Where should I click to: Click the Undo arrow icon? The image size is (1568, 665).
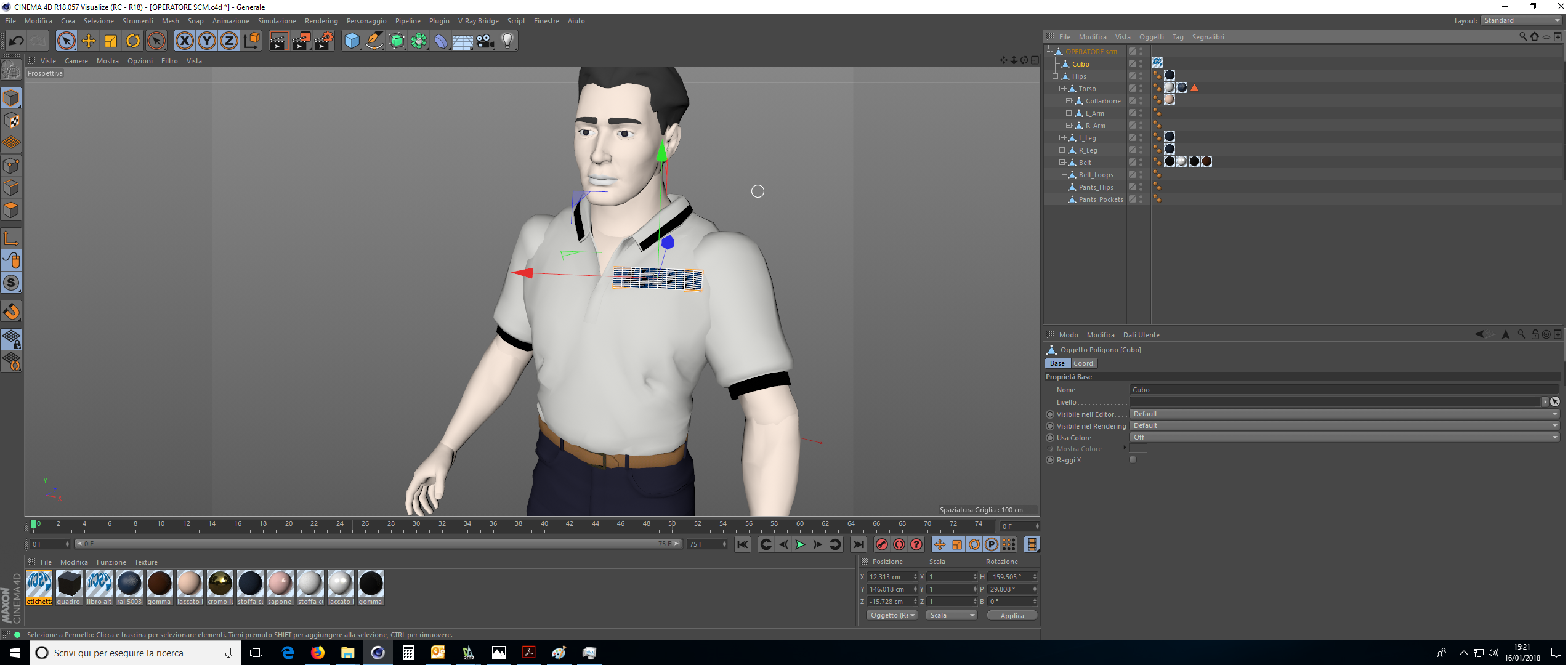click(x=16, y=41)
